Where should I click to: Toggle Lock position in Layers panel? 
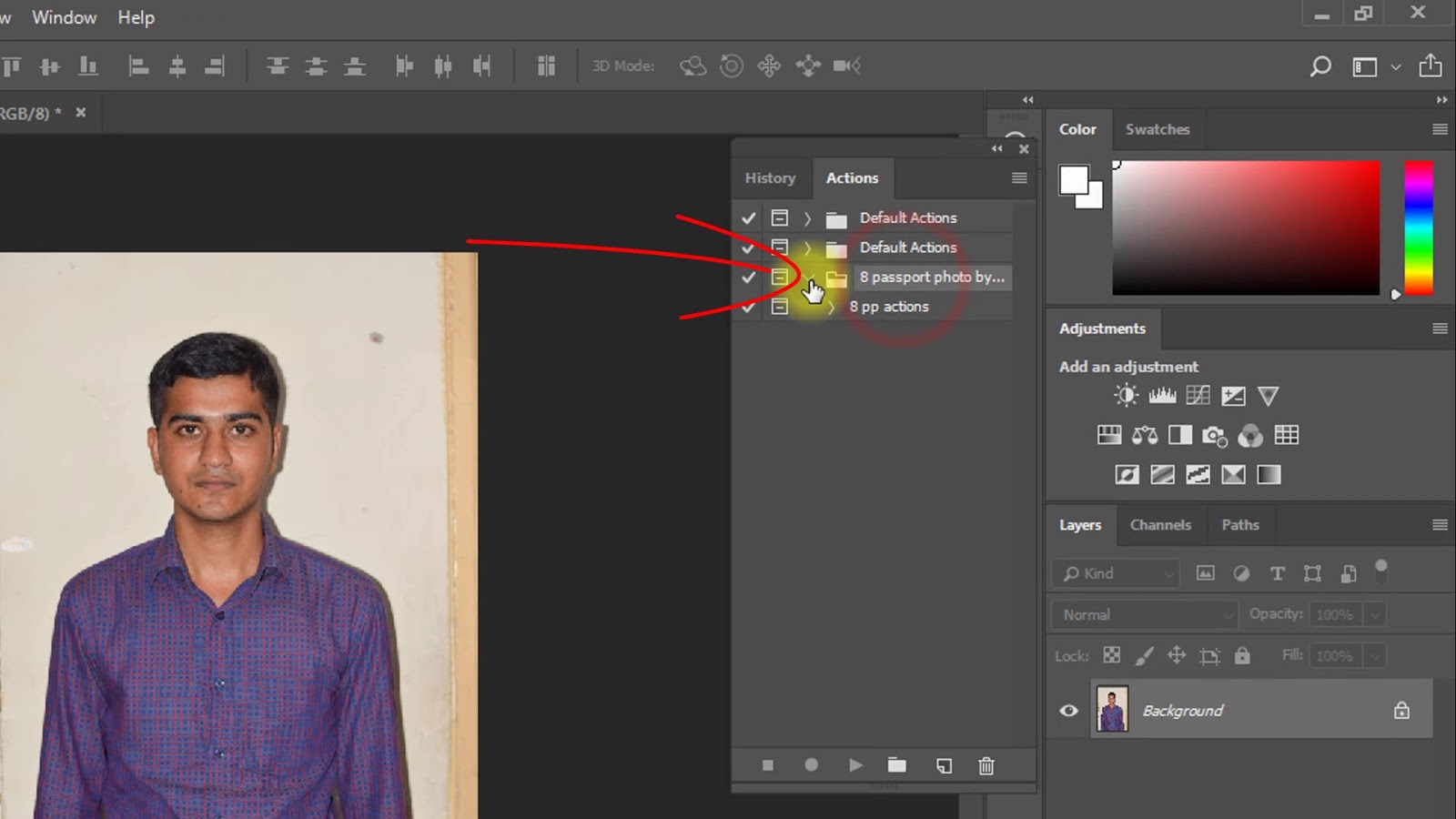click(x=1177, y=655)
